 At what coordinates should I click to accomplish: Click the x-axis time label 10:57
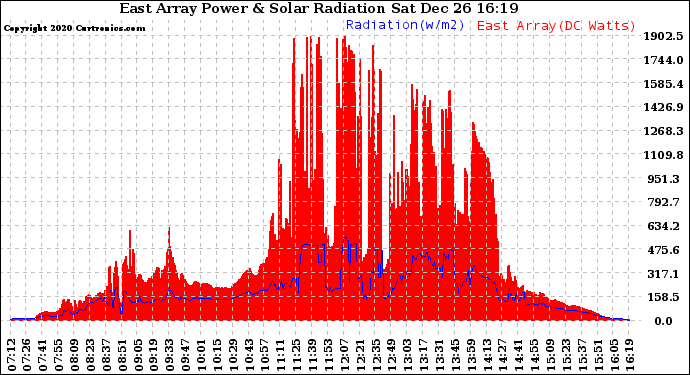click(x=265, y=355)
